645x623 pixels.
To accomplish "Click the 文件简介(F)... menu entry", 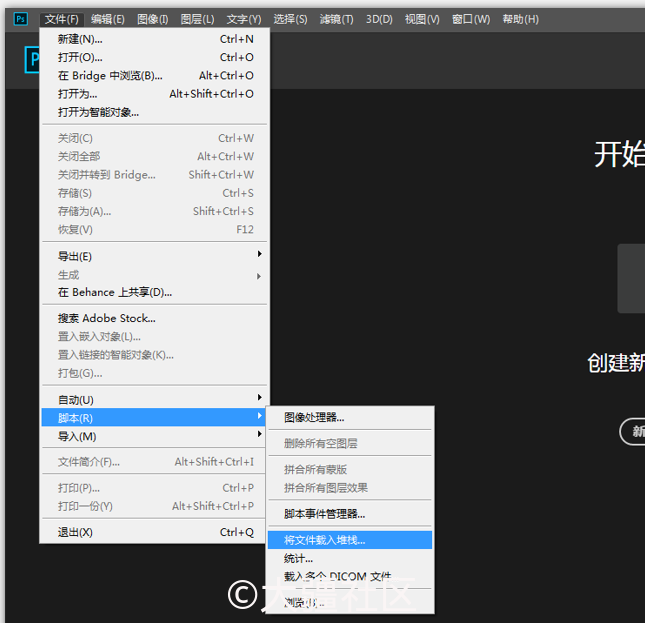I will click(155, 462).
